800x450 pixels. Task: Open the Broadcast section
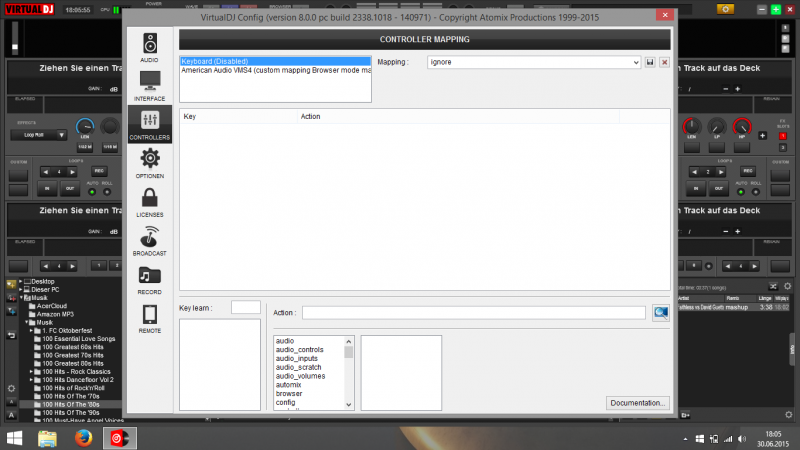tap(149, 241)
